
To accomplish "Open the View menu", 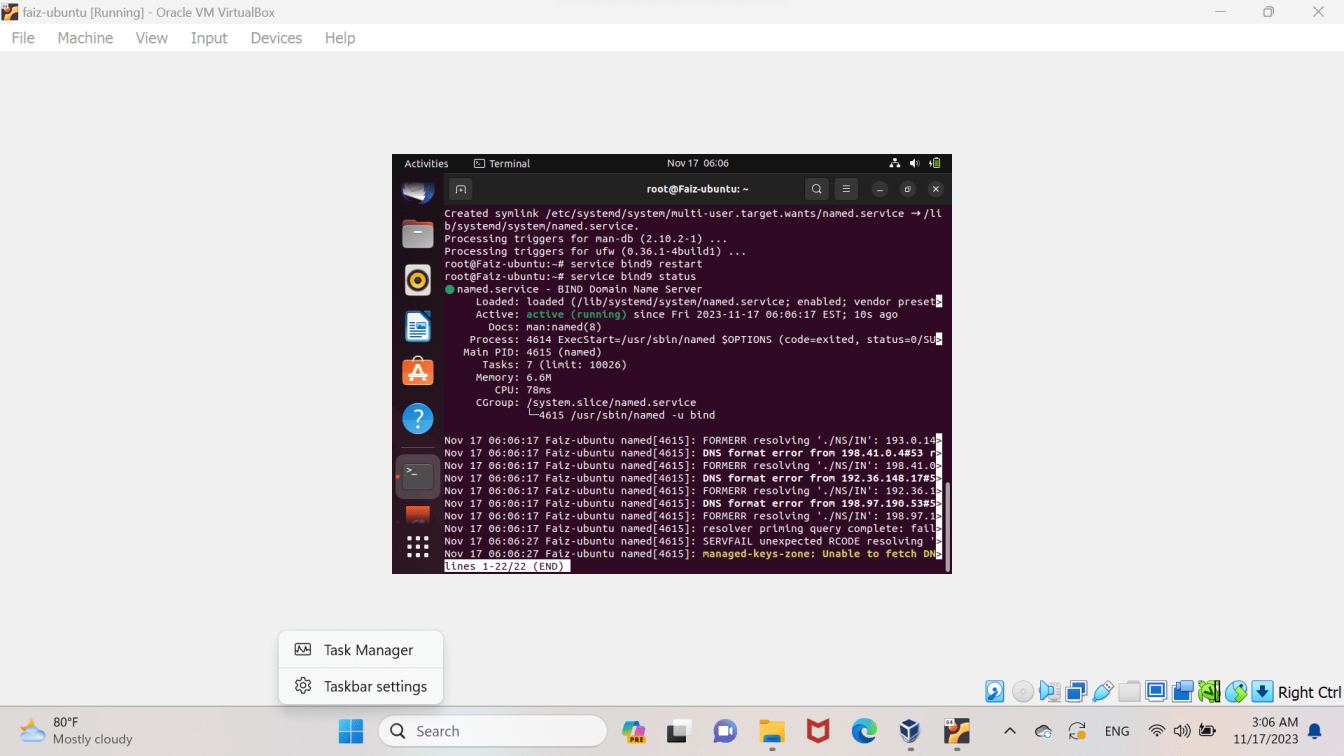I will (152, 38).
